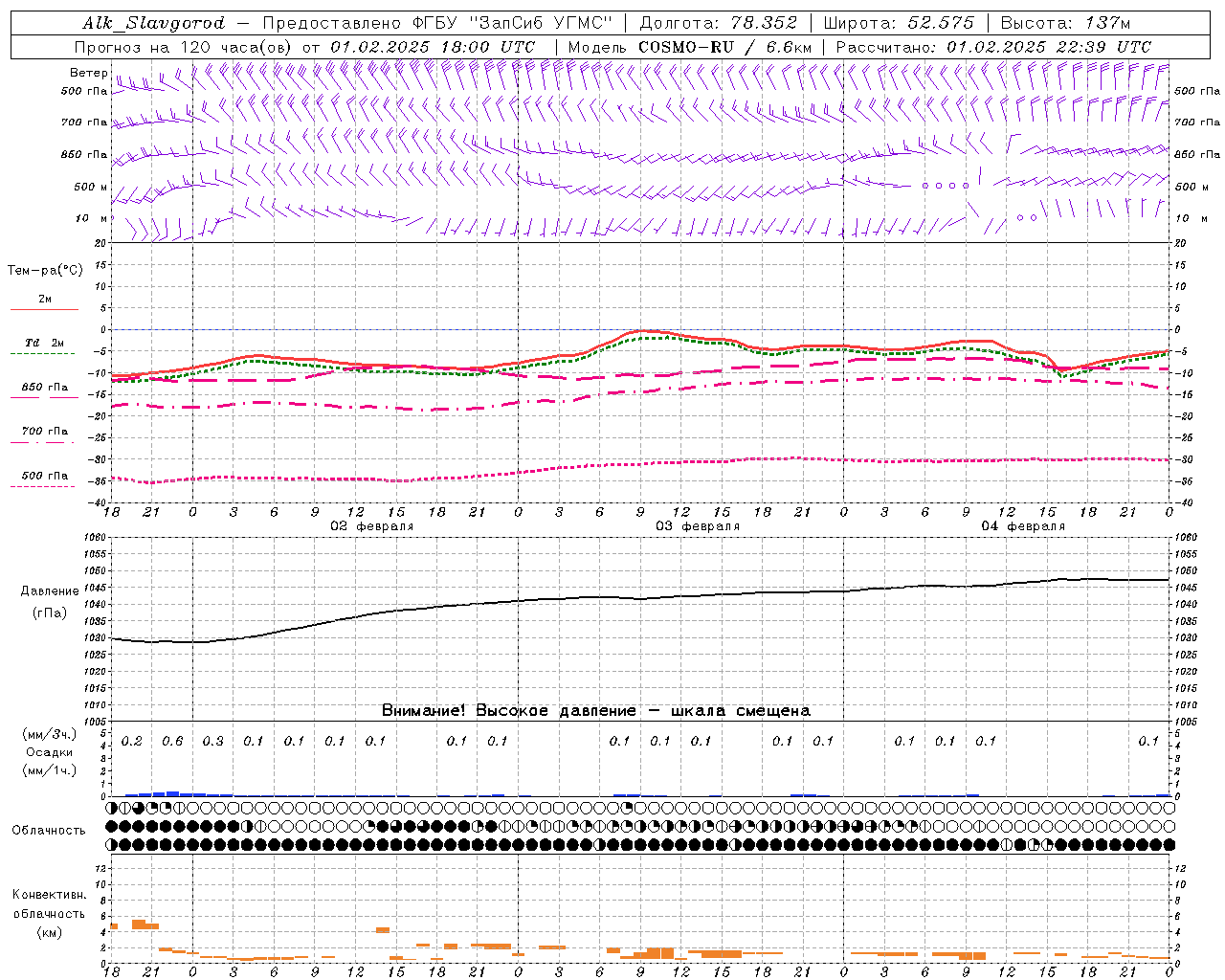Click the Тем-ра(°C) axis title
This screenshot has width=1225, height=980.
pos(45,271)
